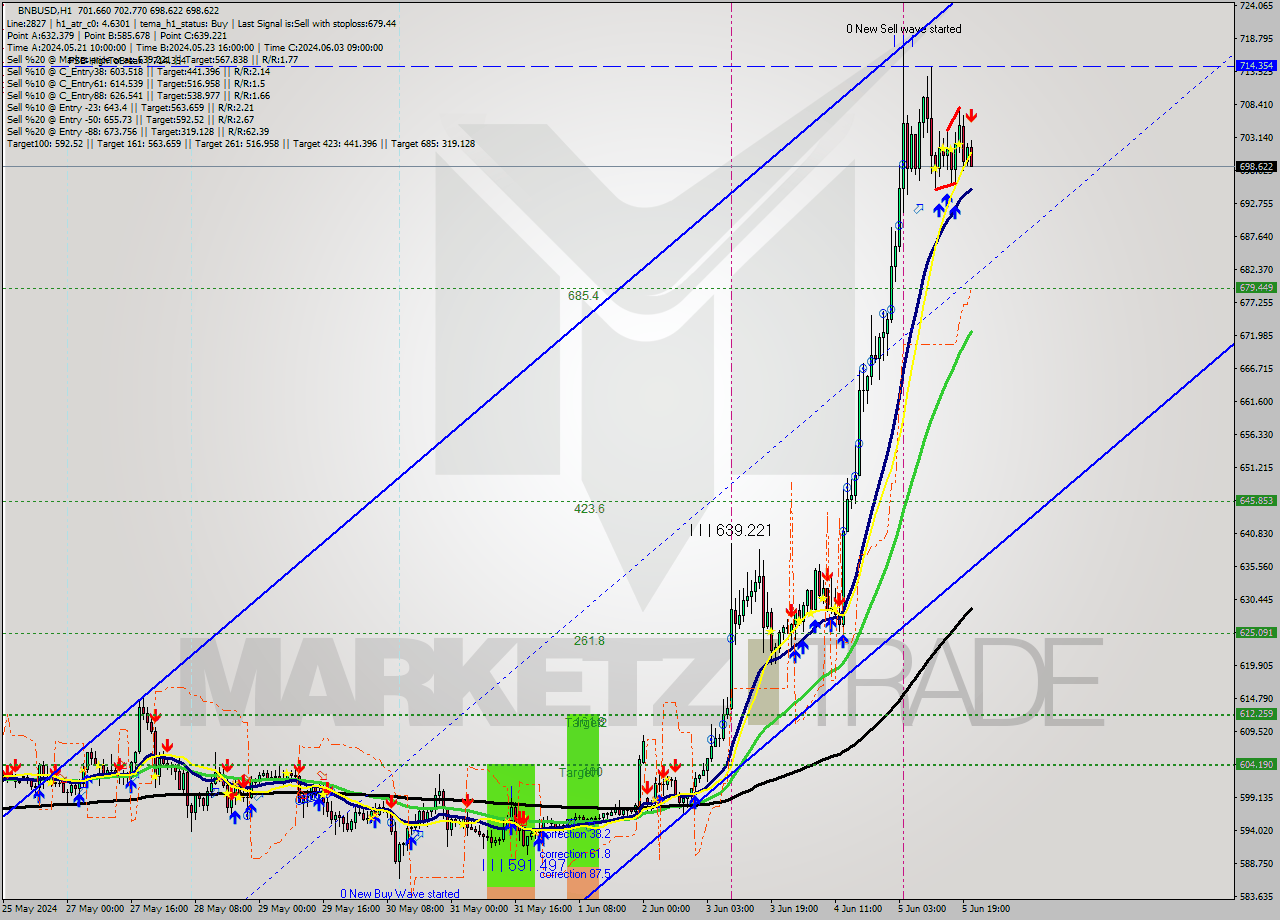Click the '5 Jun 19:00' time axis label
1280x920 pixels.
(x=986, y=909)
